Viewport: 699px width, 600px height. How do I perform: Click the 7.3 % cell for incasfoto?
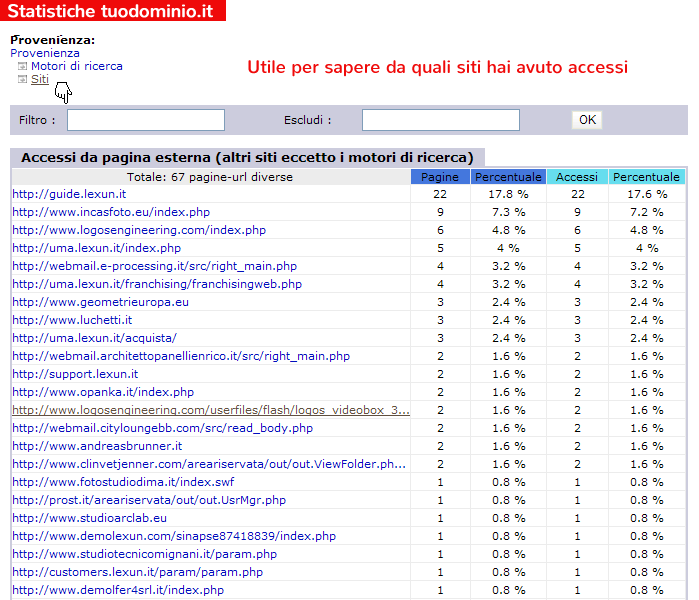[508, 212]
